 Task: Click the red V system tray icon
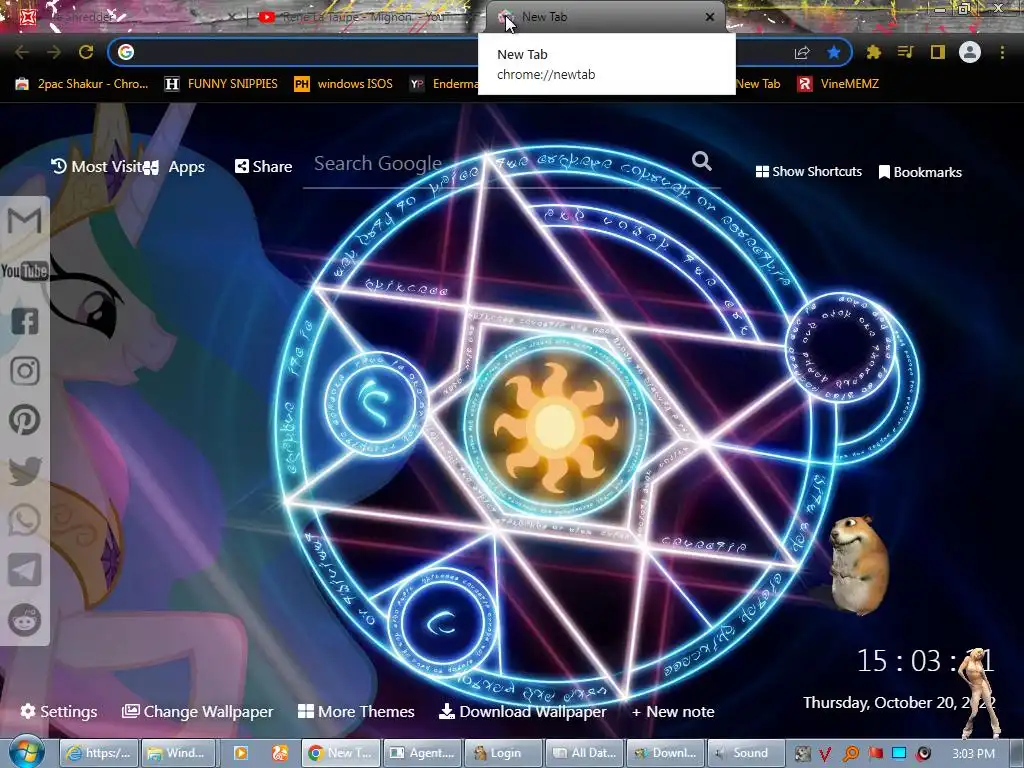(825, 754)
